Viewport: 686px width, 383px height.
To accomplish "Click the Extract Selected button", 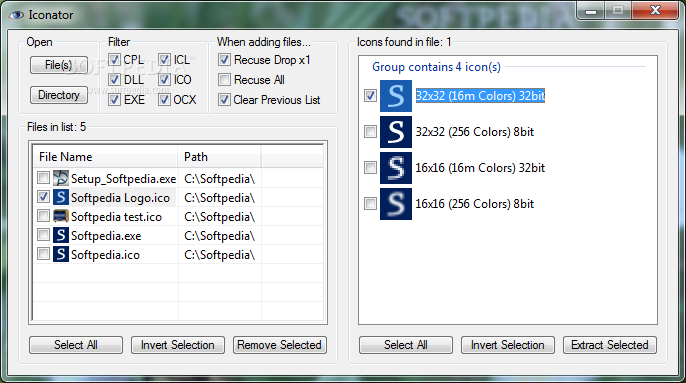I will pyautogui.click(x=609, y=345).
